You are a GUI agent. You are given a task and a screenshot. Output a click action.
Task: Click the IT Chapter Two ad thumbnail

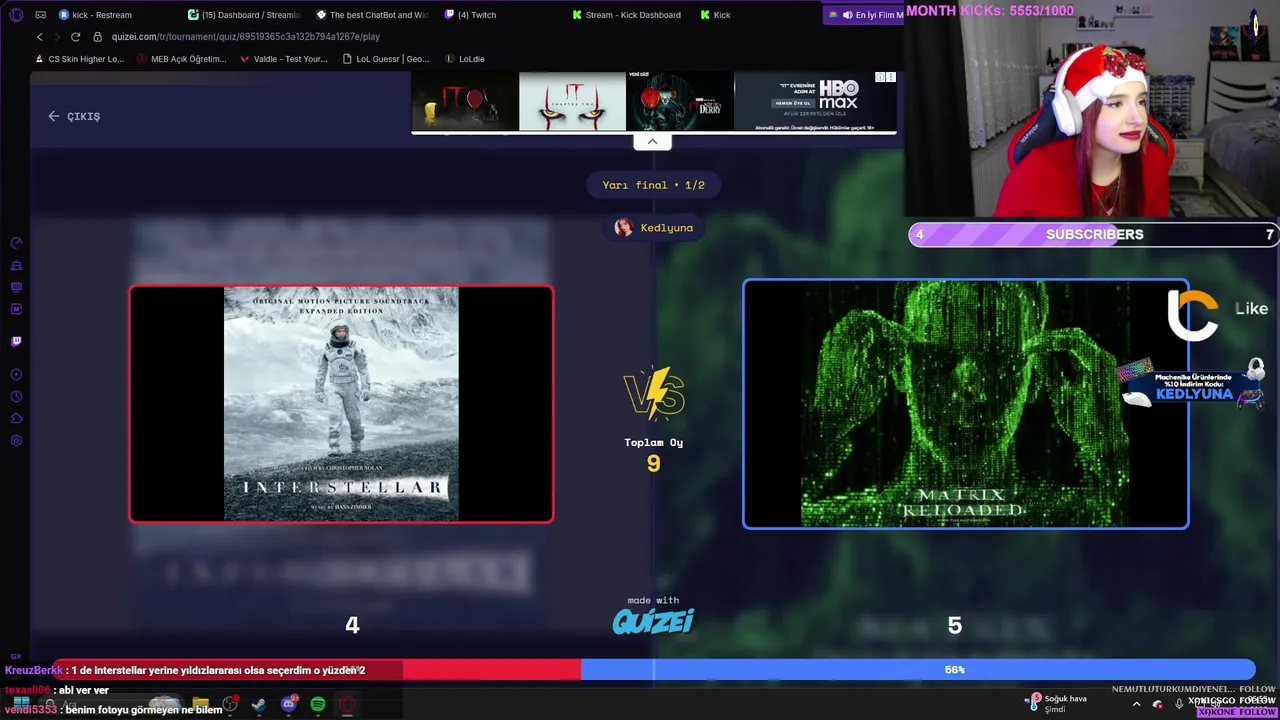tap(572, 100)
